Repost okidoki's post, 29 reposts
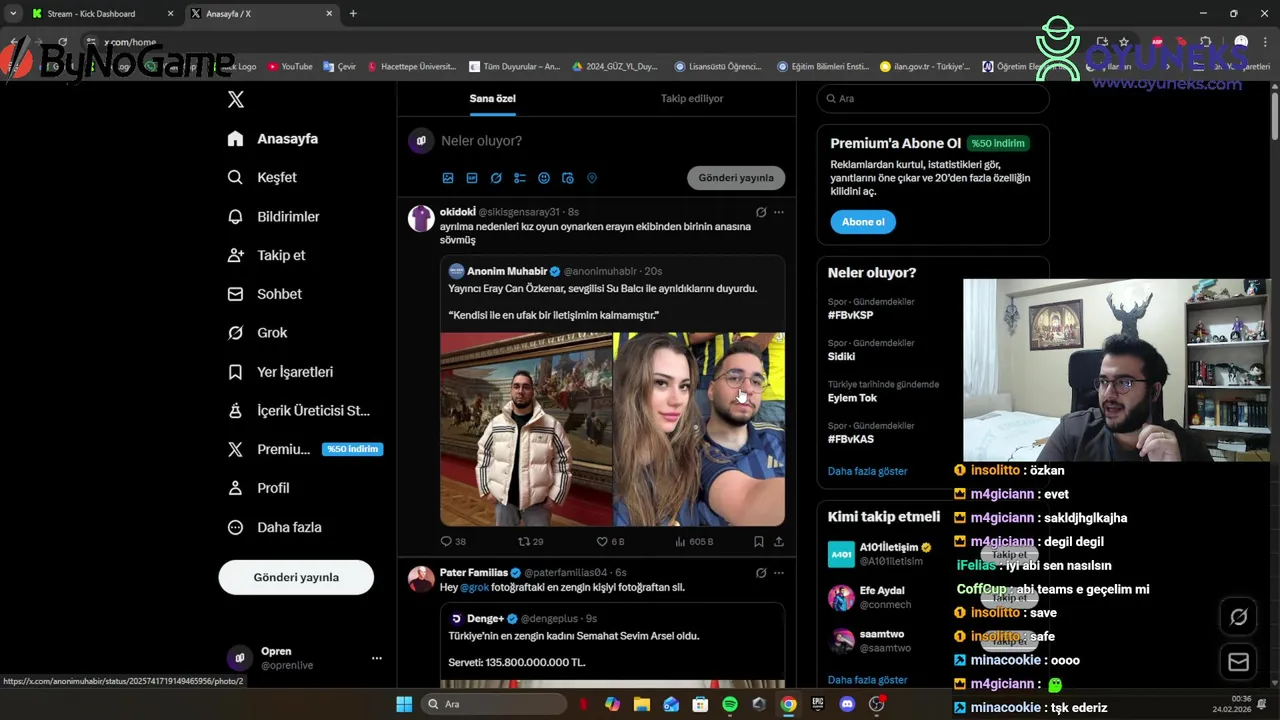 pos(530,541)
